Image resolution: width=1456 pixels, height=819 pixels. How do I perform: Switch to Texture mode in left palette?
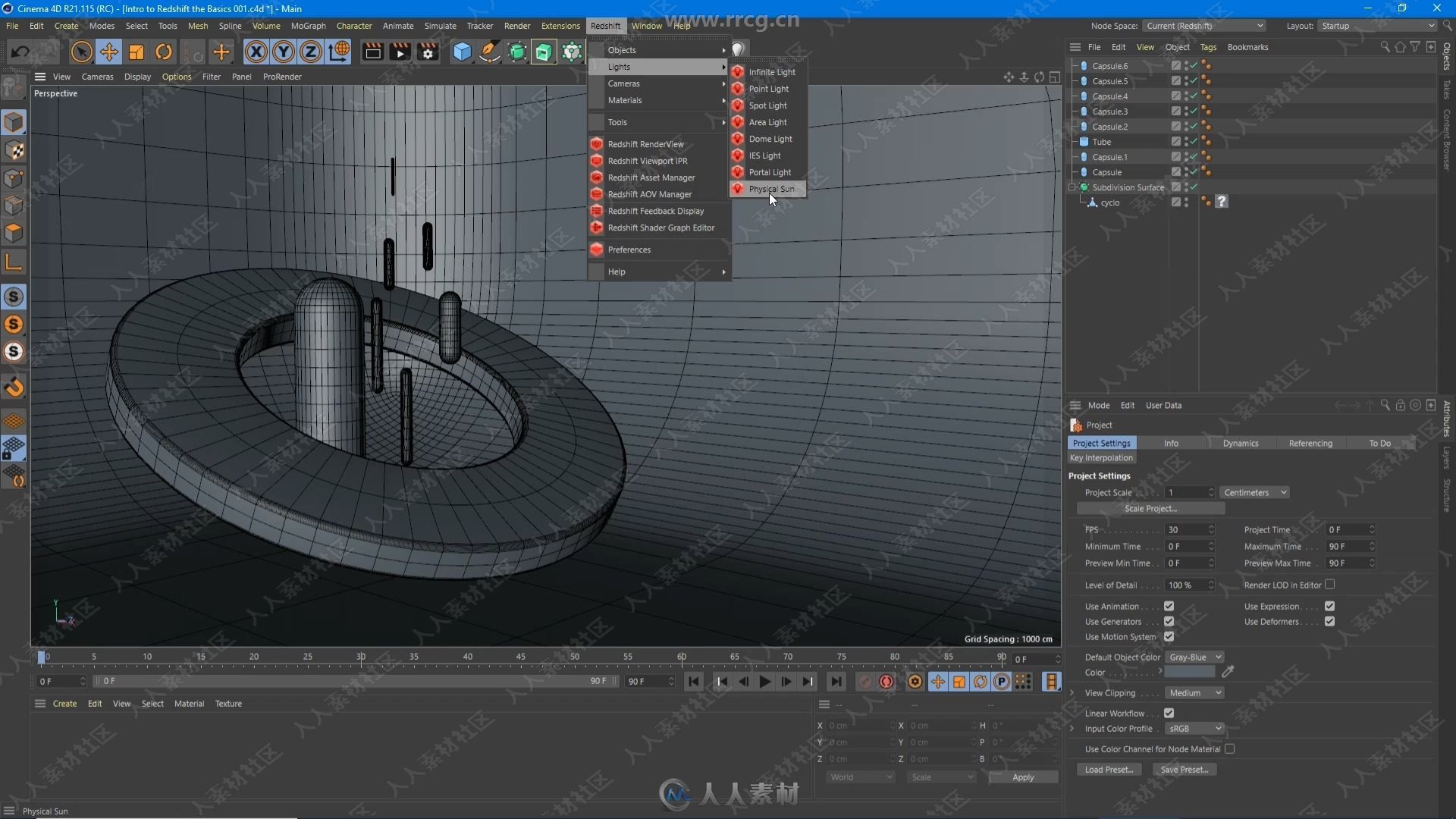coord(14,150)
